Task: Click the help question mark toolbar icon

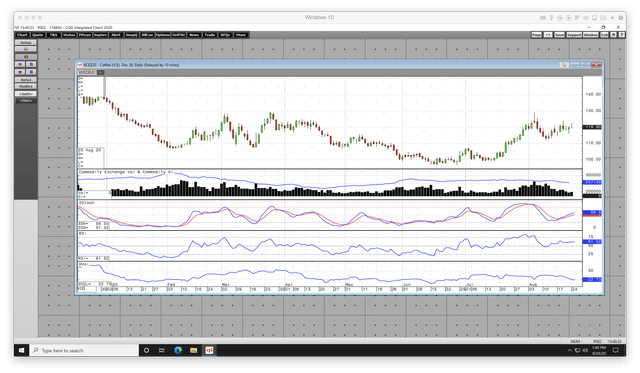Action: [x=621, y=35]
